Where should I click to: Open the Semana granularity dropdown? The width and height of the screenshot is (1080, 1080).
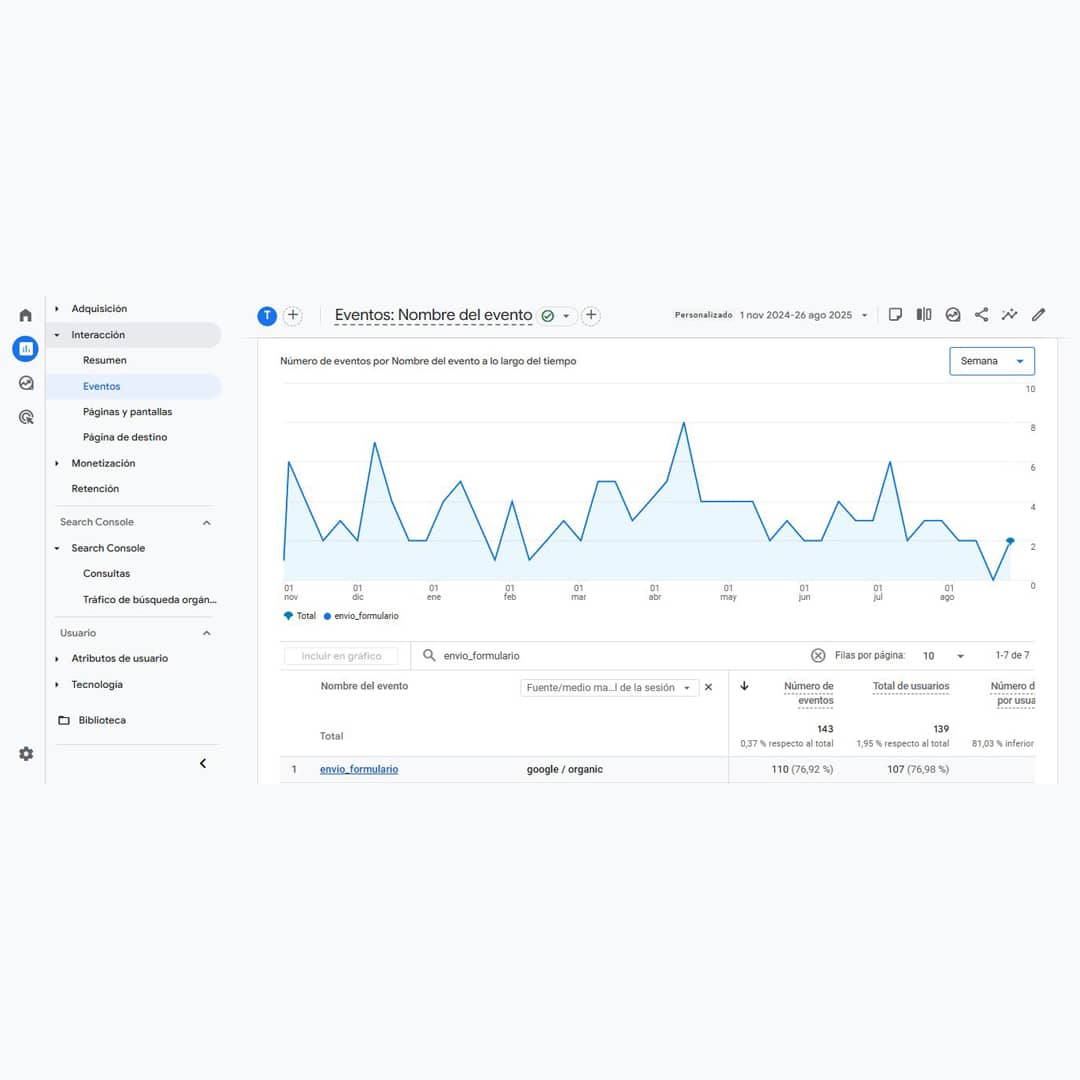991,361
